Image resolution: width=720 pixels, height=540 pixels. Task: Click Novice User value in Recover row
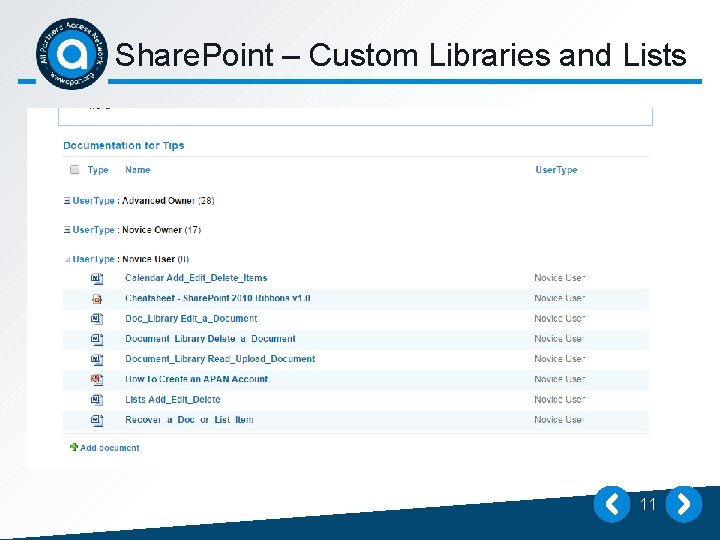[559, 420]
